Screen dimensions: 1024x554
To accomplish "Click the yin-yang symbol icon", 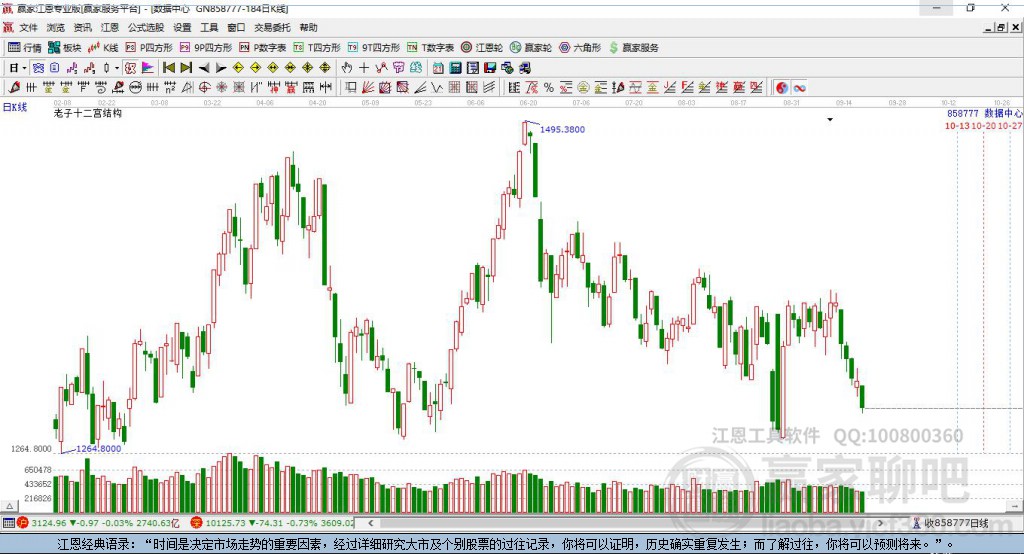I will tap(782, 88).
